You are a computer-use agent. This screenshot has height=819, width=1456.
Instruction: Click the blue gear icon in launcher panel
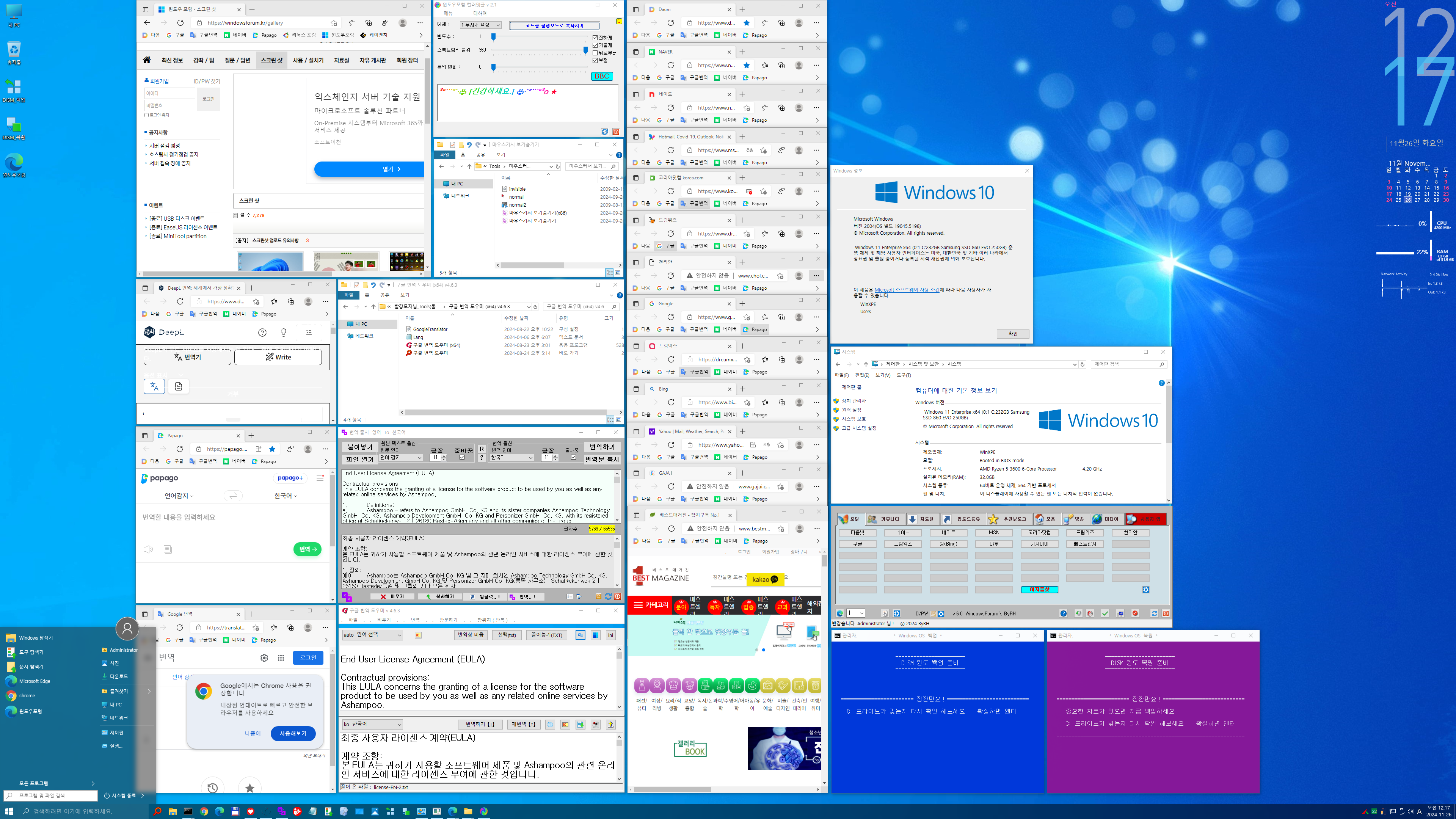1146,590
